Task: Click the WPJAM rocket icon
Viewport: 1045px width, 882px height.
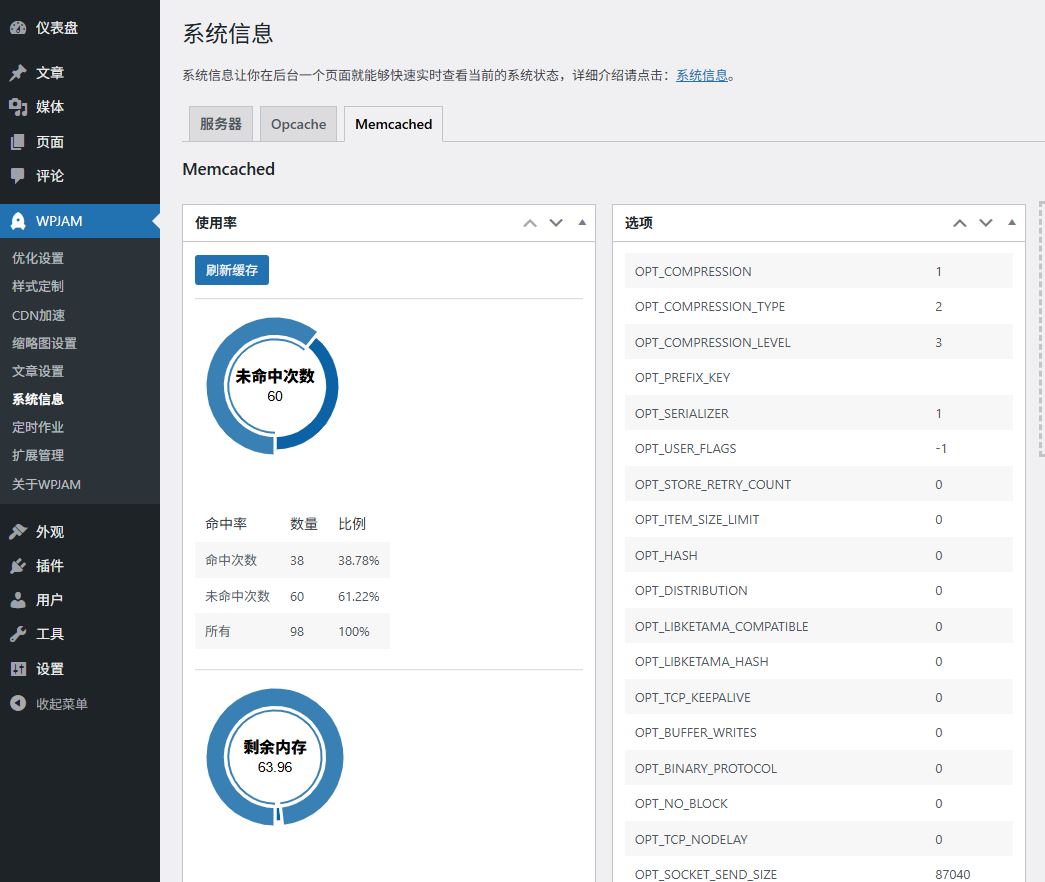Action: (18, 221)
